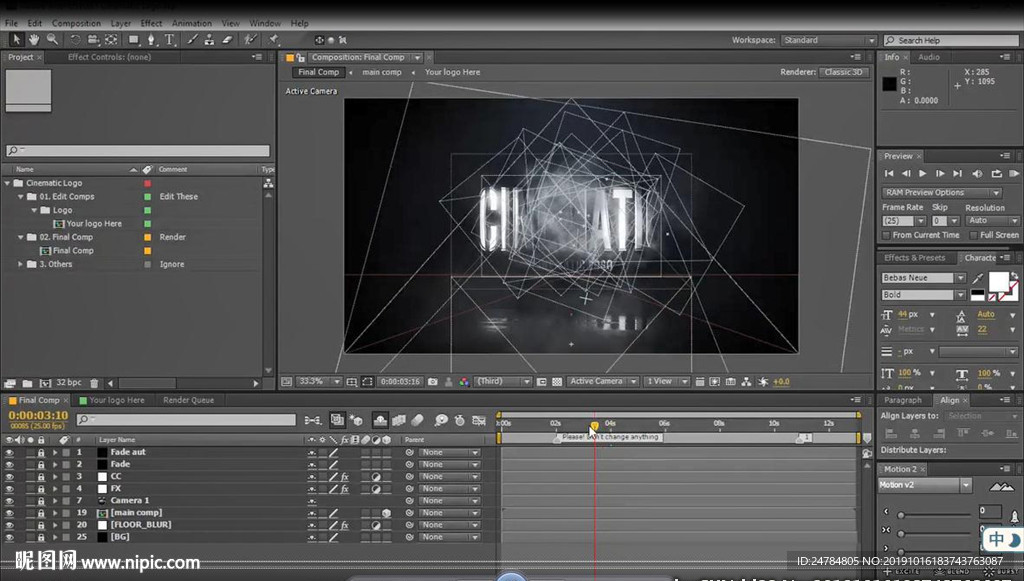Enable Full Screen preview checkbox
Viewport: 1024px width, 581px height.
coord(973,235)
